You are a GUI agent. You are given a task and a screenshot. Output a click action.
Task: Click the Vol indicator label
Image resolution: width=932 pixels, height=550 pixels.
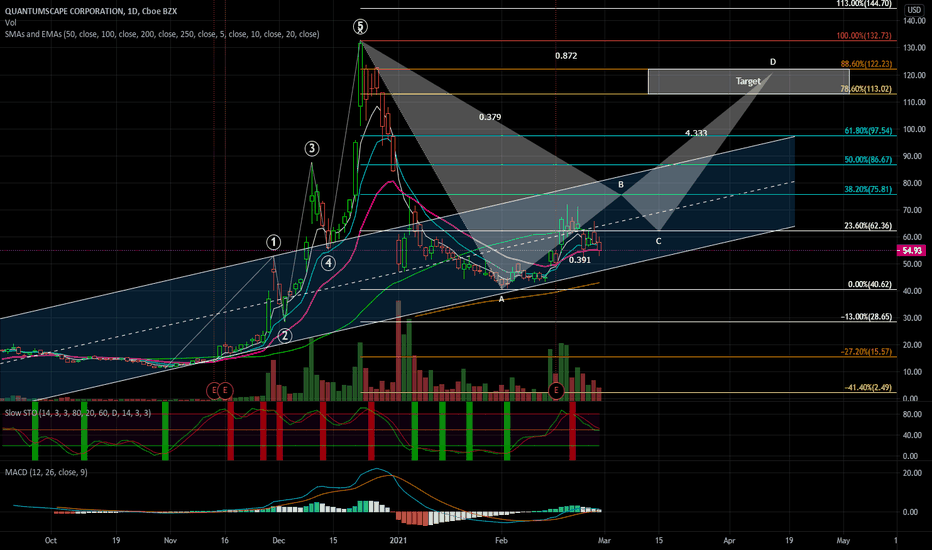pos(11,23)
